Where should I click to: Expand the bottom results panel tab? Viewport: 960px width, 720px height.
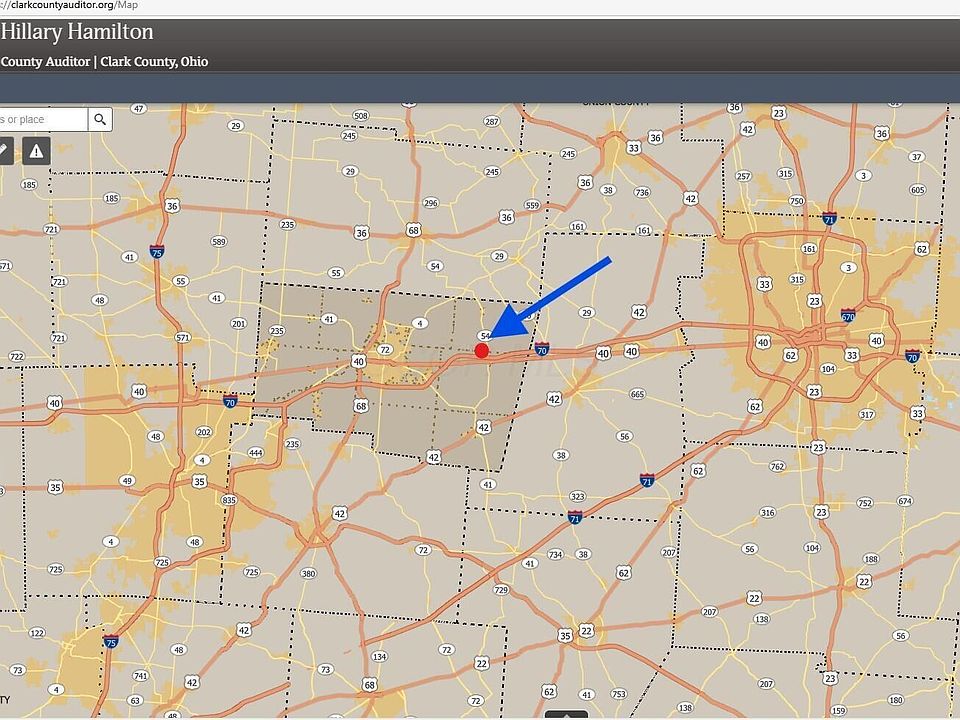pos(566,715)
